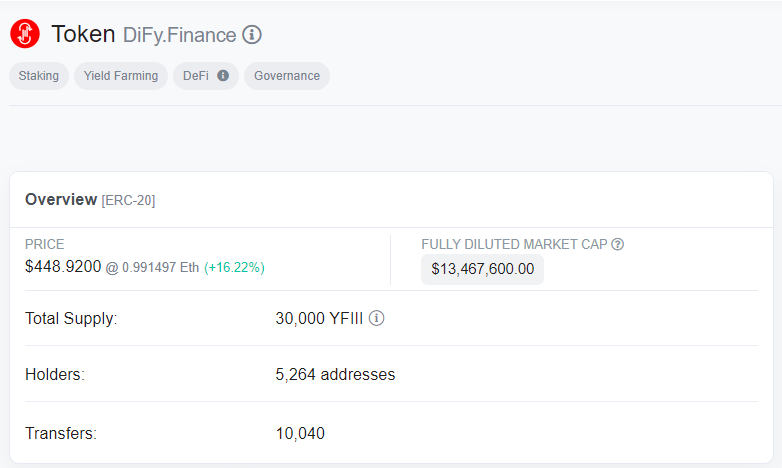Click the FULLY DILUTED MARKET CAP label
This screenshot has height=468, width=782.
(x=514, y=244)
